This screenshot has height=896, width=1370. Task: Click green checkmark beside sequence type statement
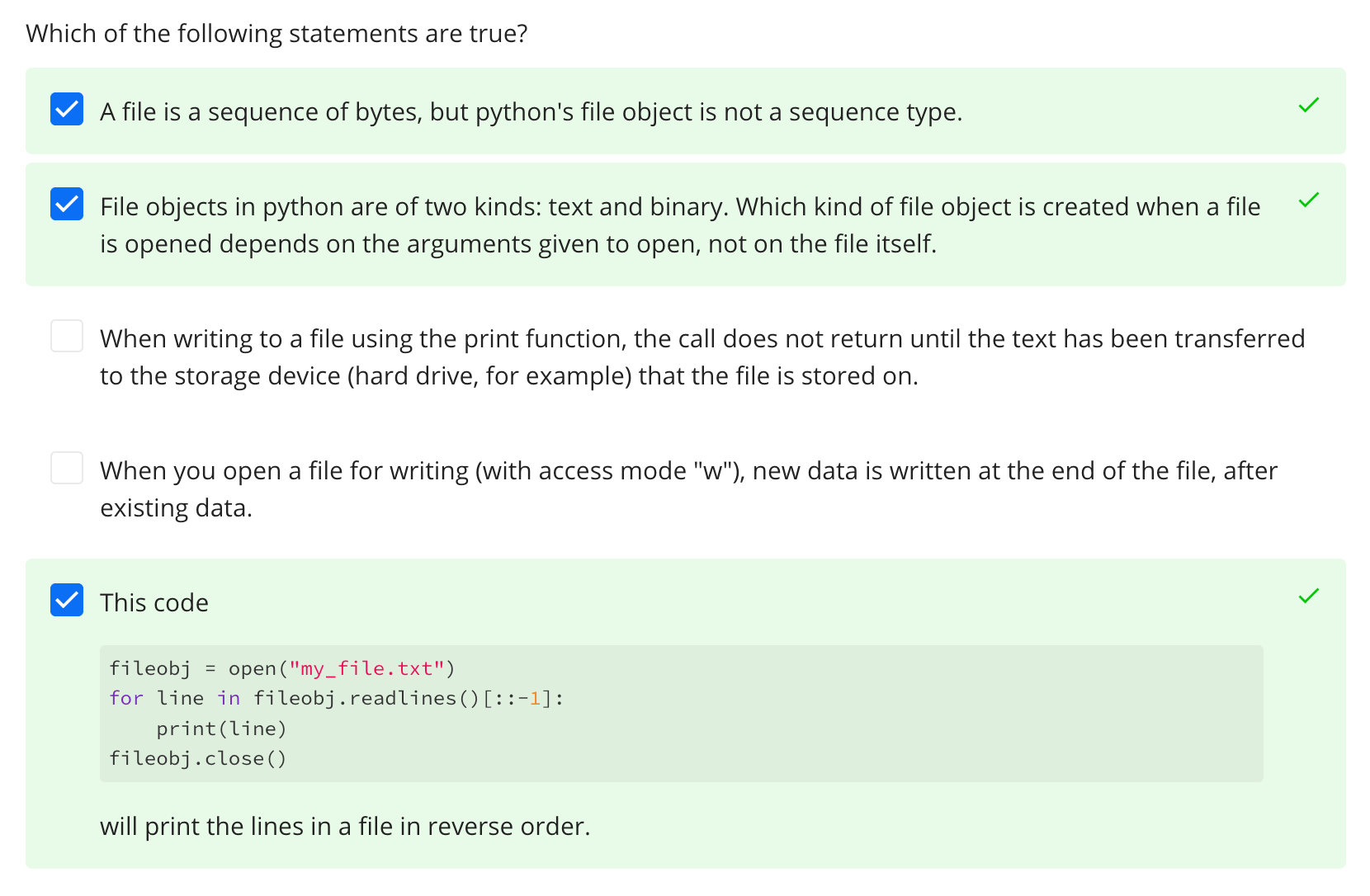pos(1308,106)
